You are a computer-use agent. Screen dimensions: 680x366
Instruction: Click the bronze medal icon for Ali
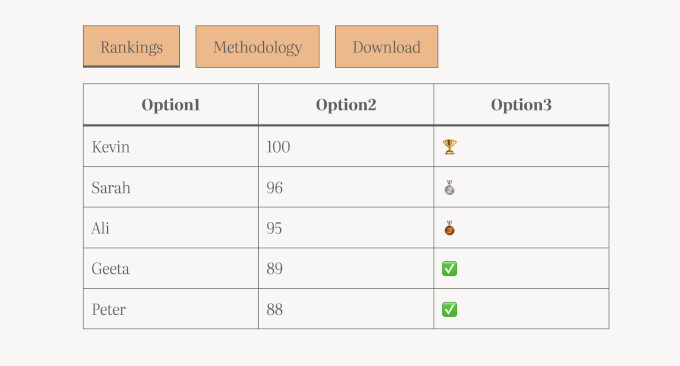(449, 228)
